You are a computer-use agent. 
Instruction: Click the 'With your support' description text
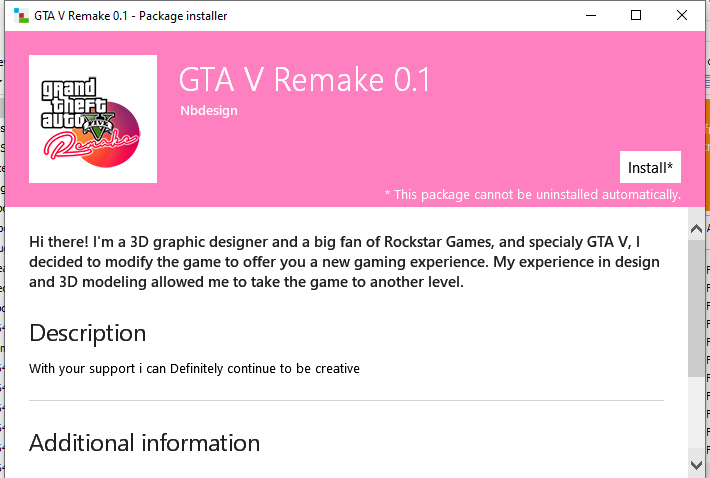click(194, 369)
